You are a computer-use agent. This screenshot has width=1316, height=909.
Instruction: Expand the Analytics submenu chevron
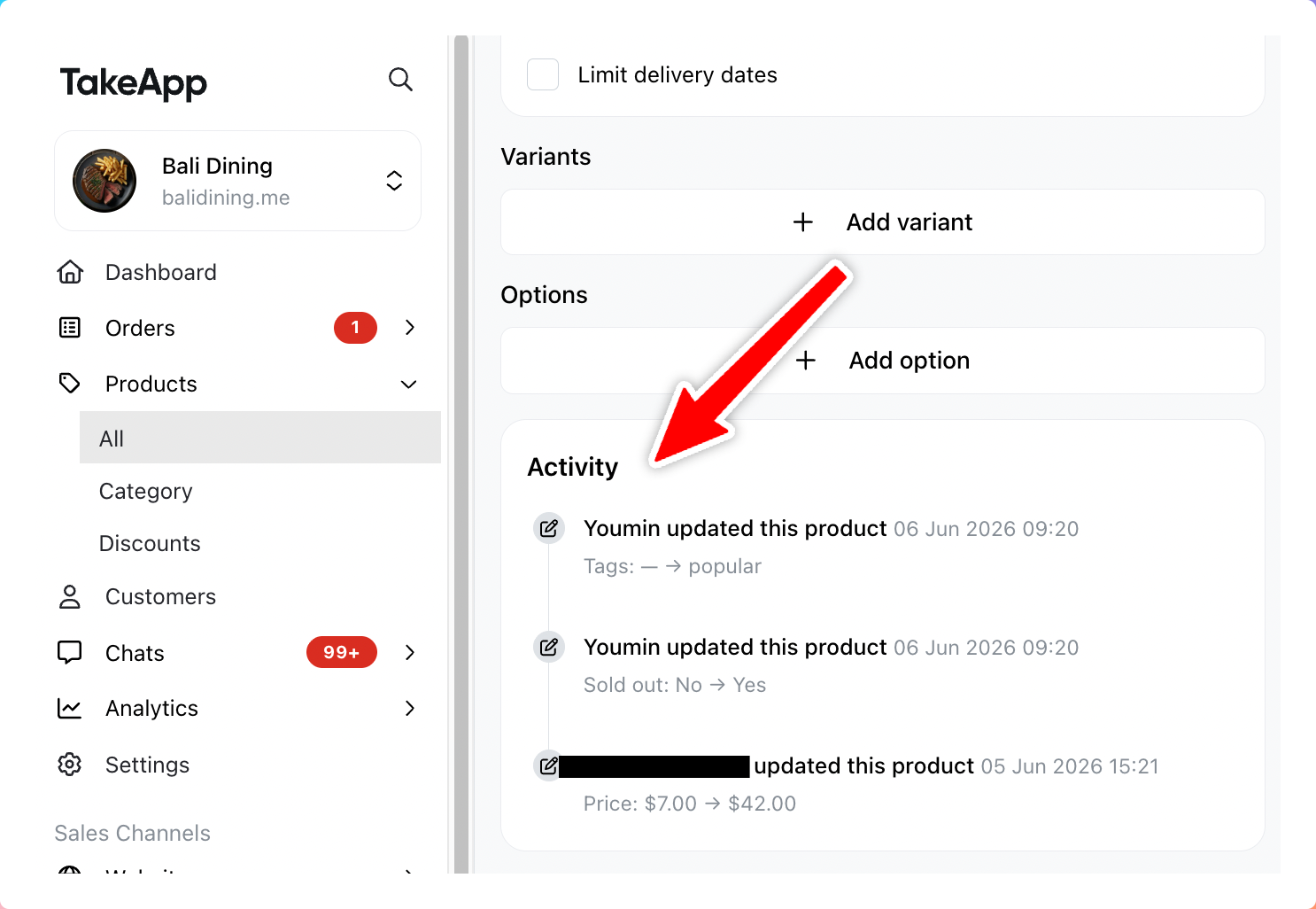pyautogui.click(x=409, y=708)
